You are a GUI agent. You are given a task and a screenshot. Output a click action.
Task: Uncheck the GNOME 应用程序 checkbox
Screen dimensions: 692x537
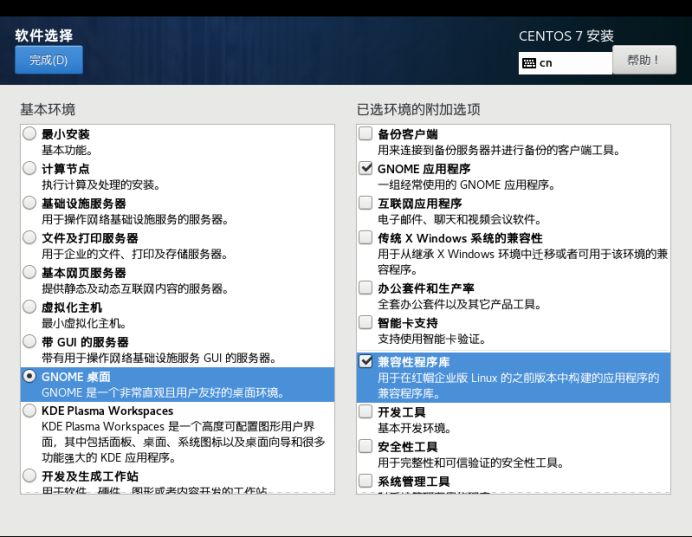click(366, 169)
